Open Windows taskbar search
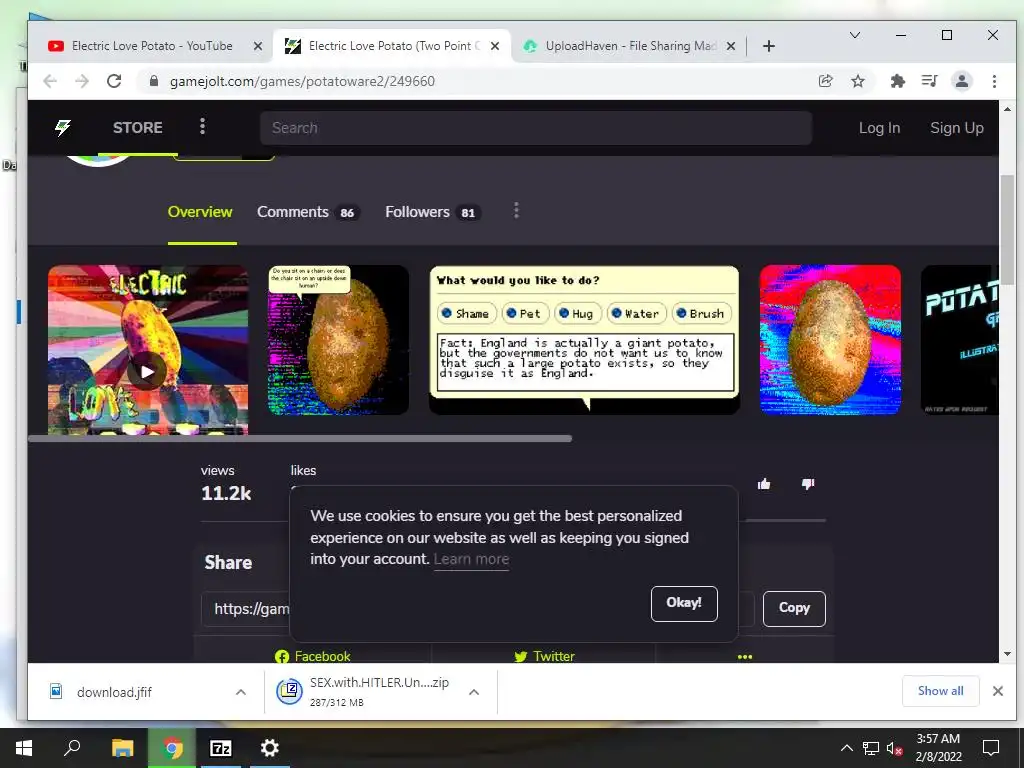Image resolution: width=1024 pixels, height=768 pixels. pyautogui.click(x=72, y=748)
